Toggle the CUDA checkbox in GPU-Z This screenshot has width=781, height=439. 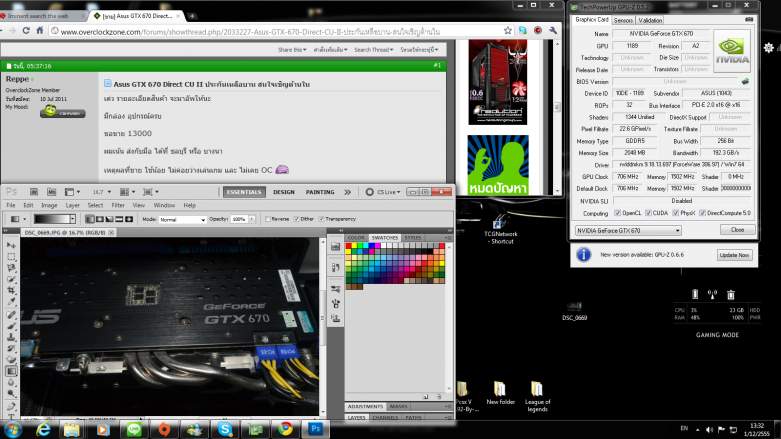649,213
